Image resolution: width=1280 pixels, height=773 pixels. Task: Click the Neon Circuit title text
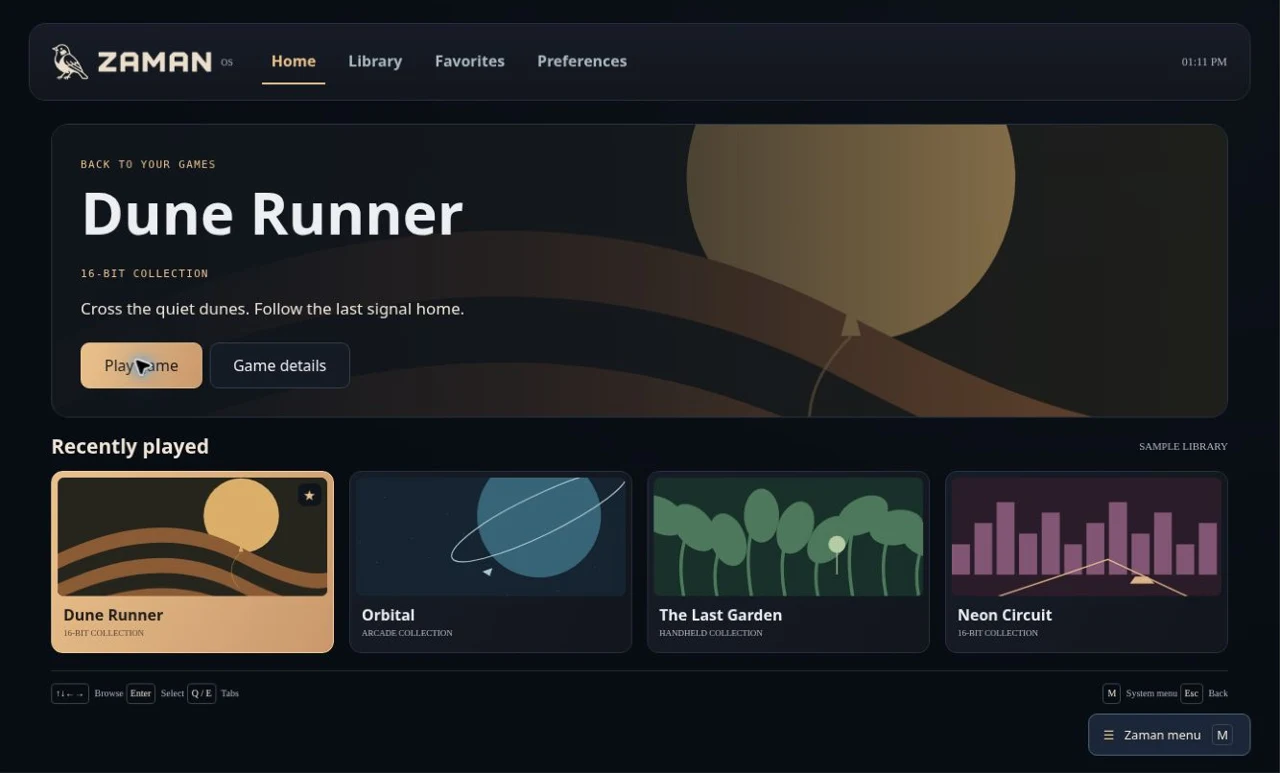pos(1005,615)
